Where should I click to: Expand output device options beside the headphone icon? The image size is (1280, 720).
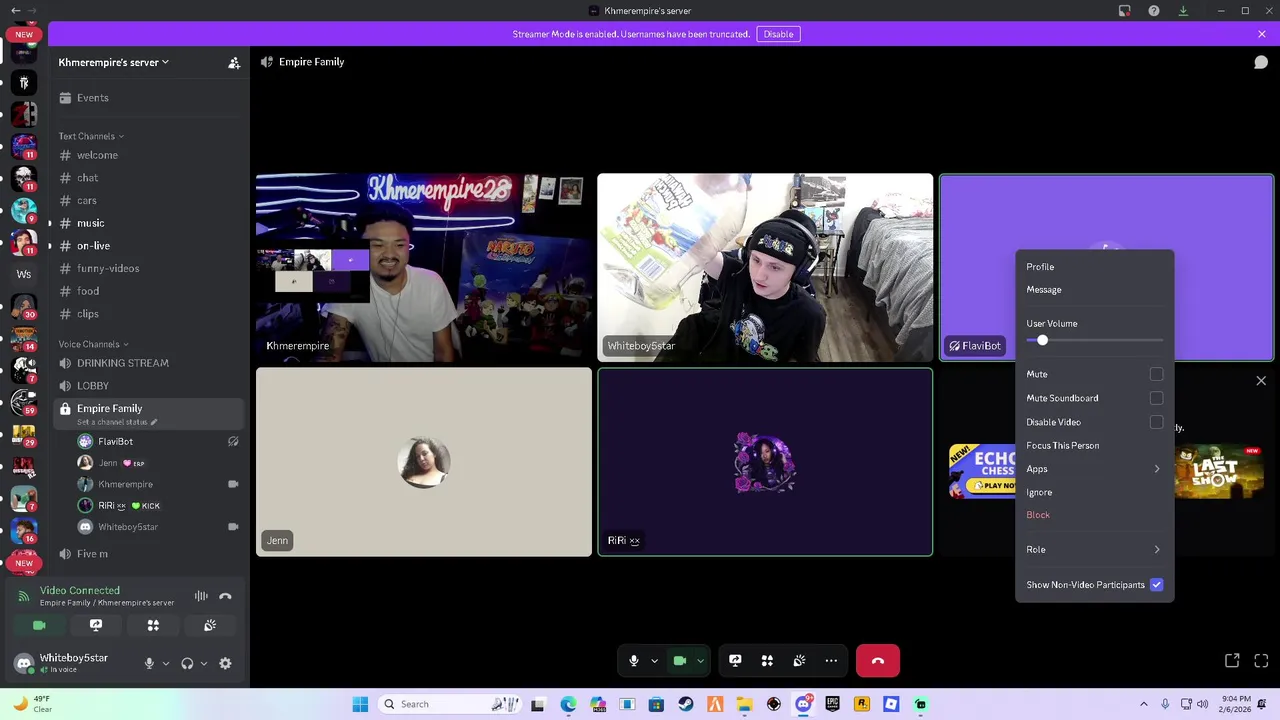point(204,663)
